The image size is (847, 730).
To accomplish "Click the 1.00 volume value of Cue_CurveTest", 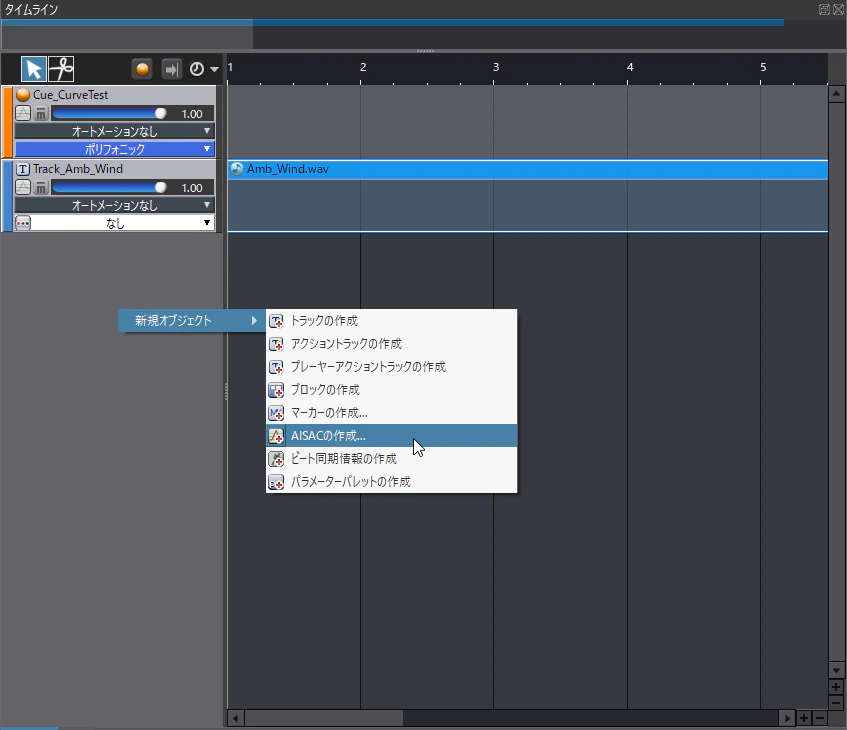I will (x=192, y=114).
